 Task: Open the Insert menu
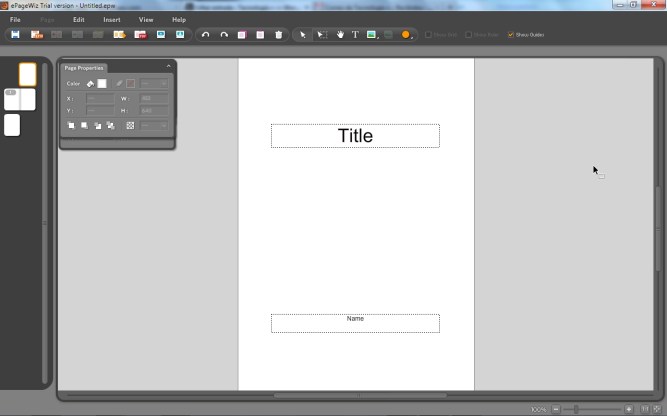(111, 20)
